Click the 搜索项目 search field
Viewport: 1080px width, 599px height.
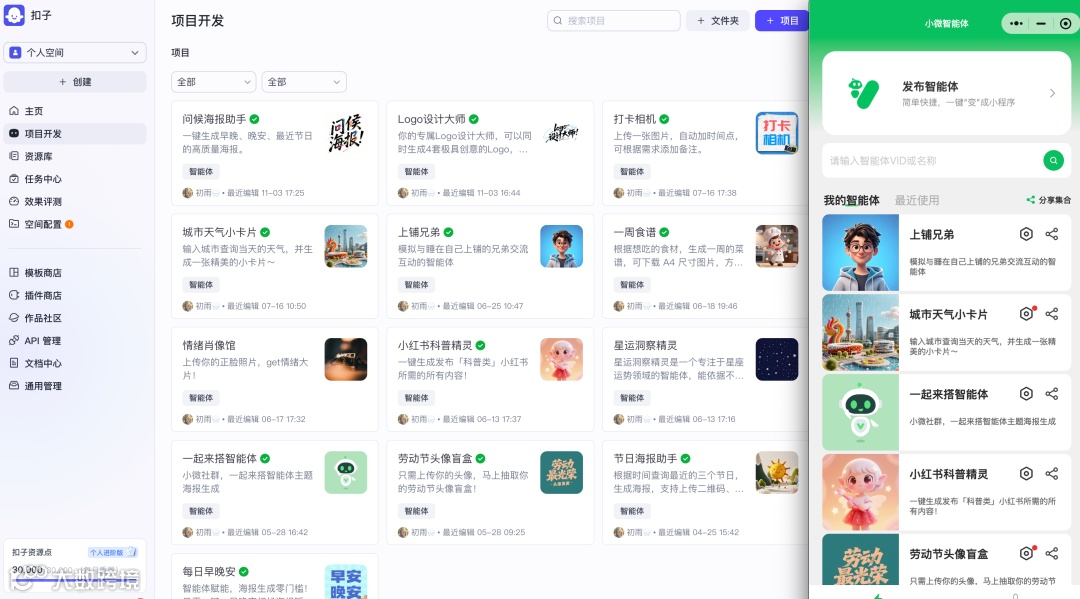614,21
